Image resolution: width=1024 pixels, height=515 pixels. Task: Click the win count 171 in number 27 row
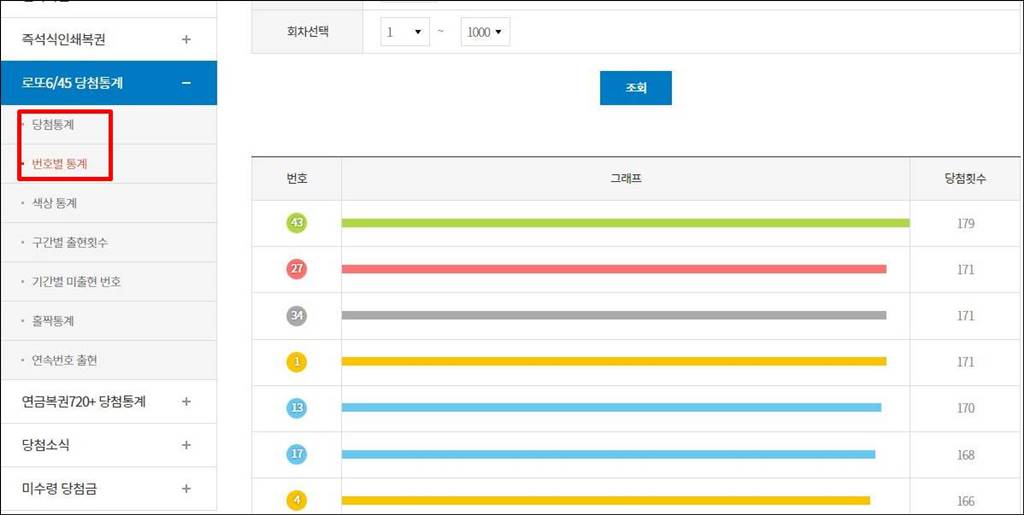(x=966, y=270)
